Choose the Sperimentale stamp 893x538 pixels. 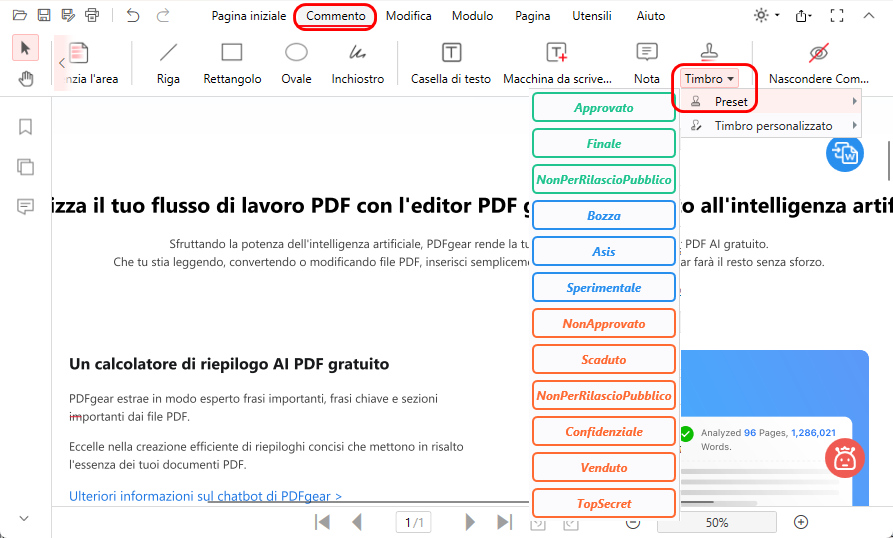pos(604,288)
